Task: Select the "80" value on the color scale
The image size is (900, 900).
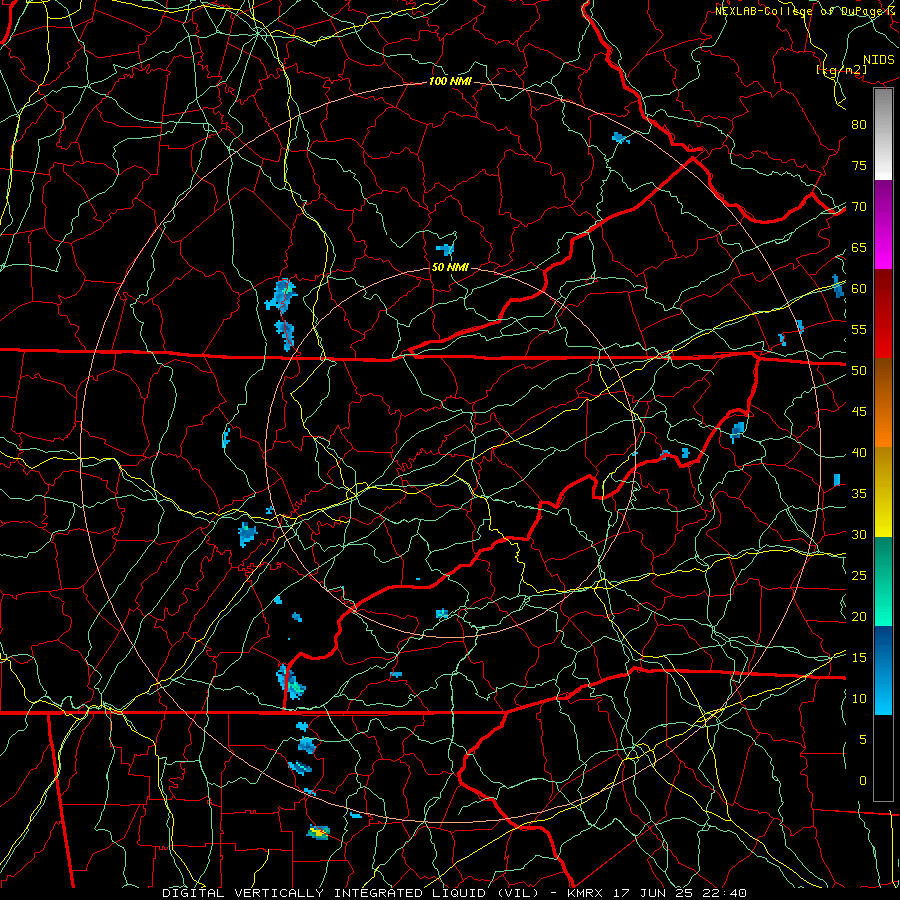Action: [859, 125]
